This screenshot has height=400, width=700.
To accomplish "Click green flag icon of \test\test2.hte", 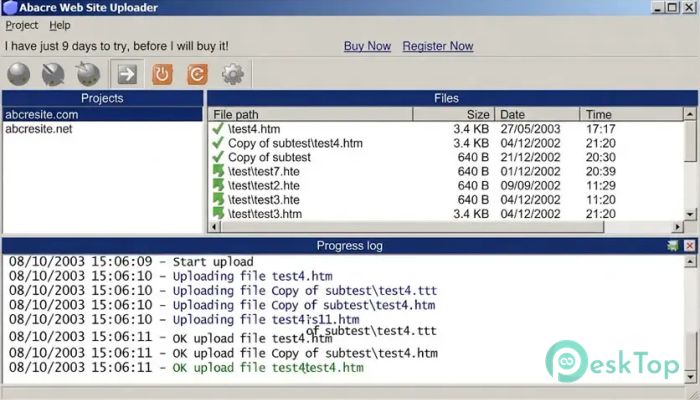I will pyautogui.click(x=218, y=185).
